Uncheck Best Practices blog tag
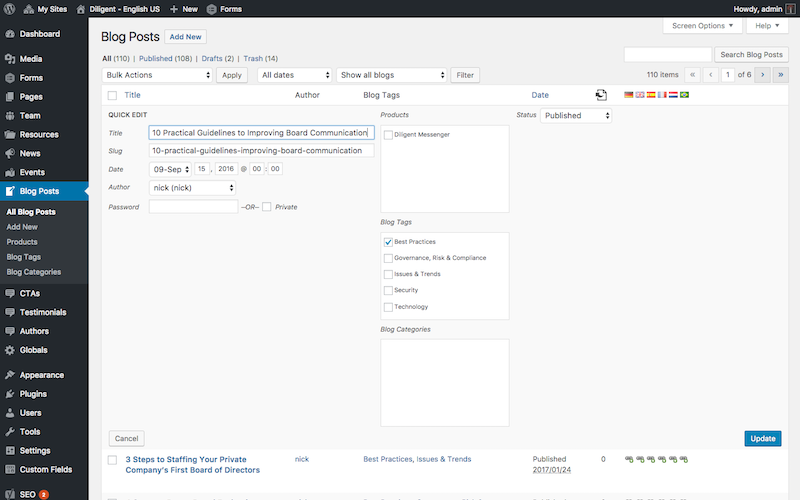 coord(388,242)
